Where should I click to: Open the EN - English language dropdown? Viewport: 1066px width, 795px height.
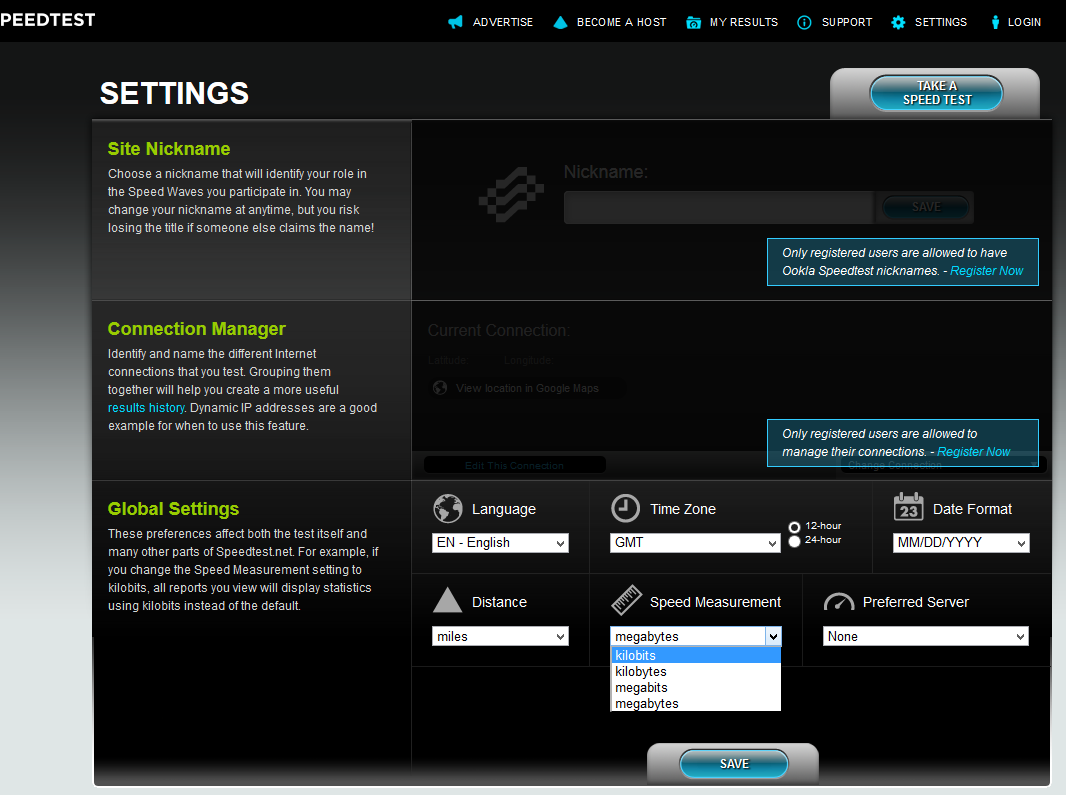500,543
